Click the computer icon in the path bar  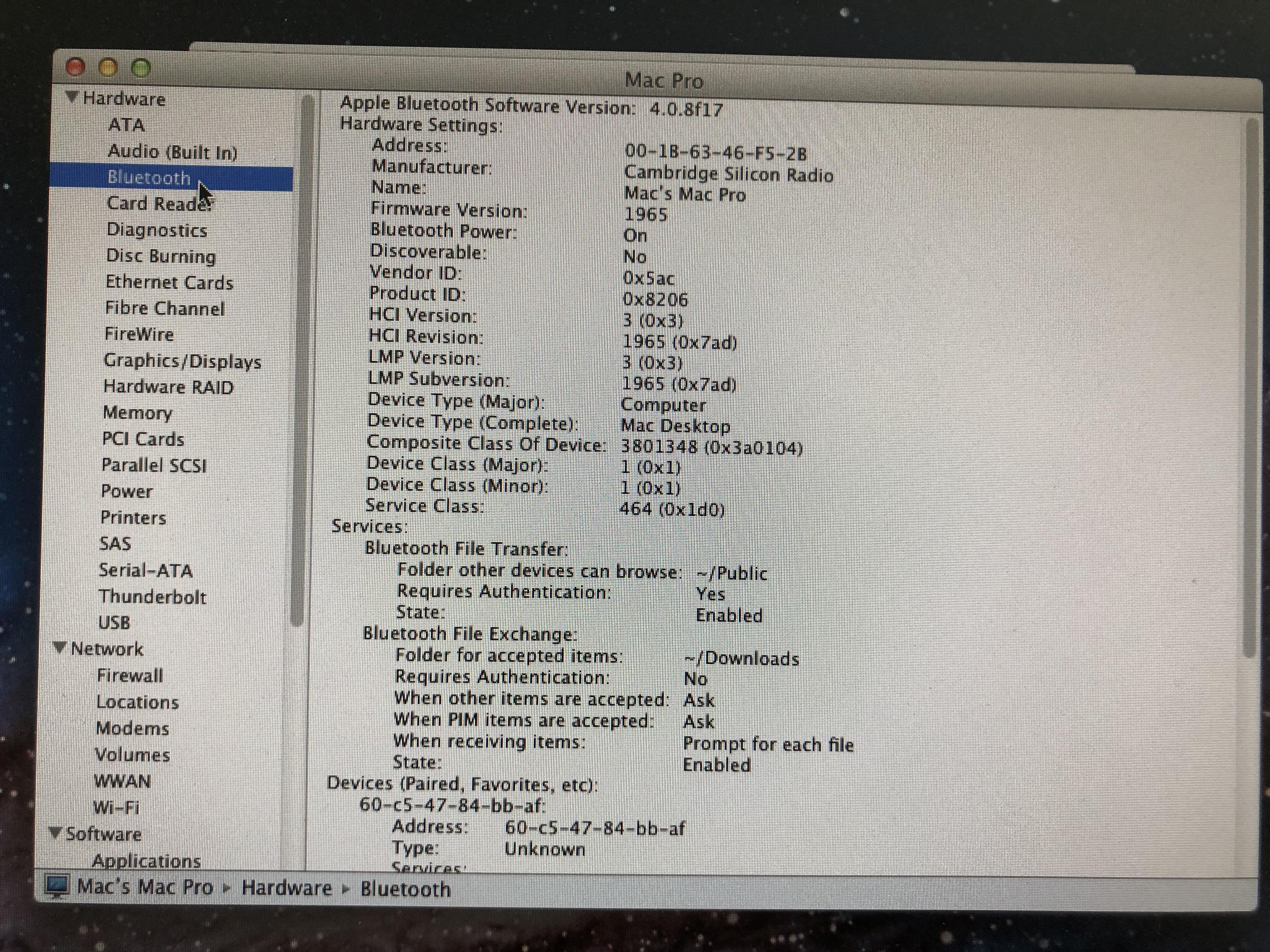(x=57, y=886)
